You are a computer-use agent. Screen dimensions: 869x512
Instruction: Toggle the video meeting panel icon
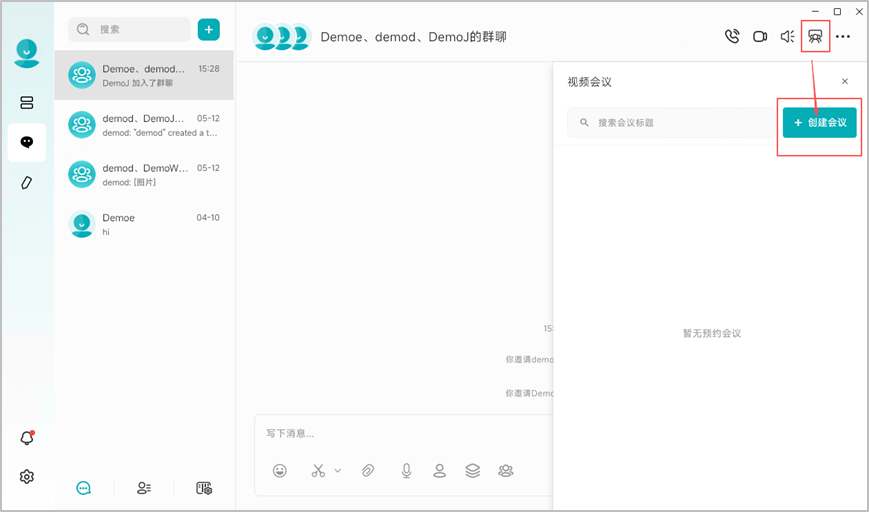point(815,37)
